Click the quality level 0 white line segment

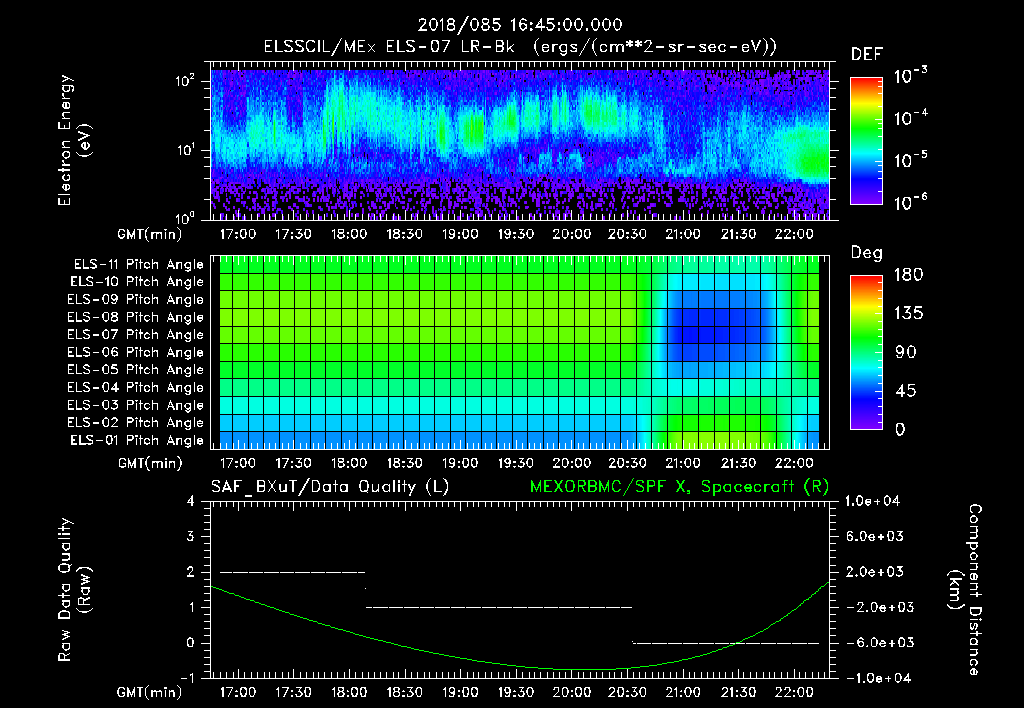(726, 643)
